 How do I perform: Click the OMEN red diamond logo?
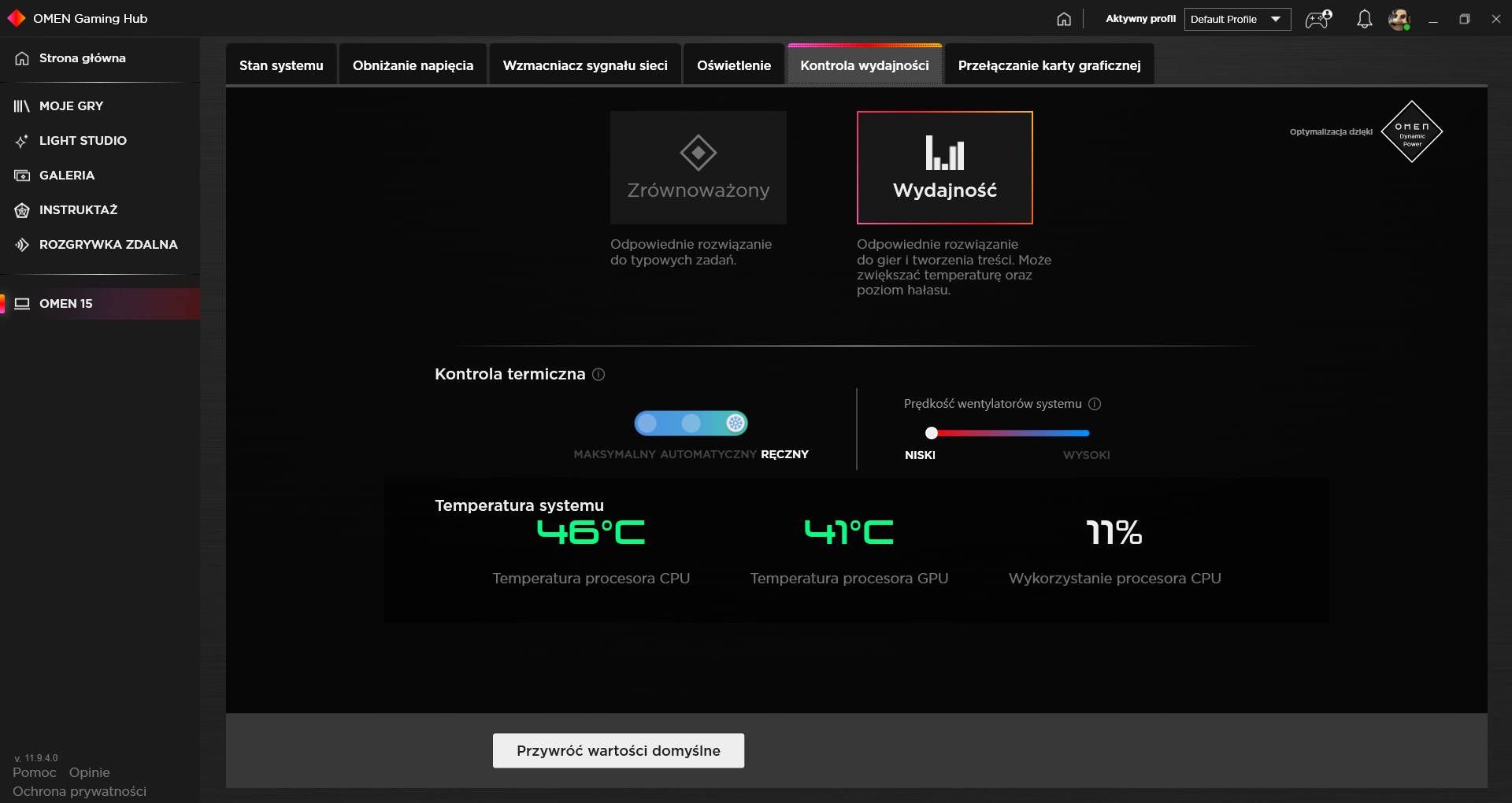click(16, 18)
